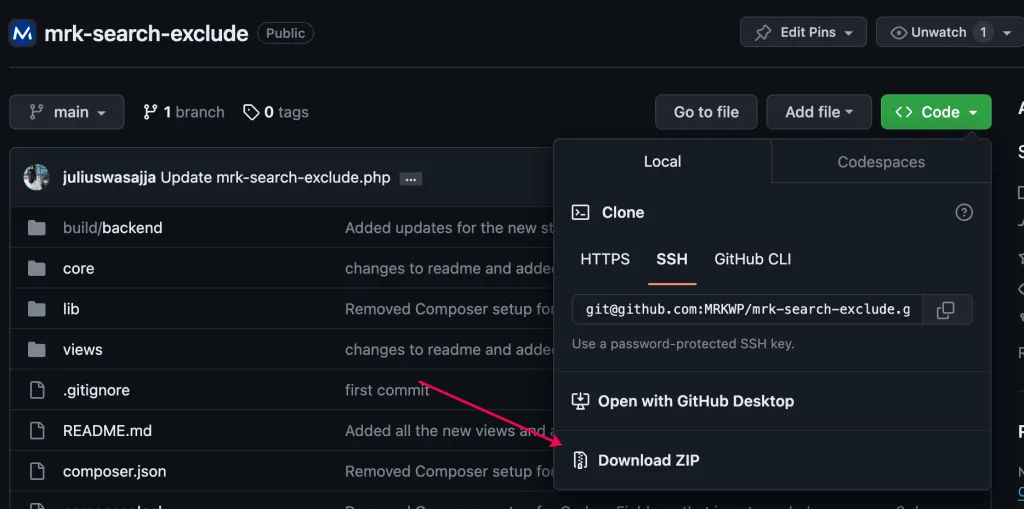This screenshot has height=509, width=1024.
Task: Open the main branch selector dropdown
Action: click(x=67, y=112)
